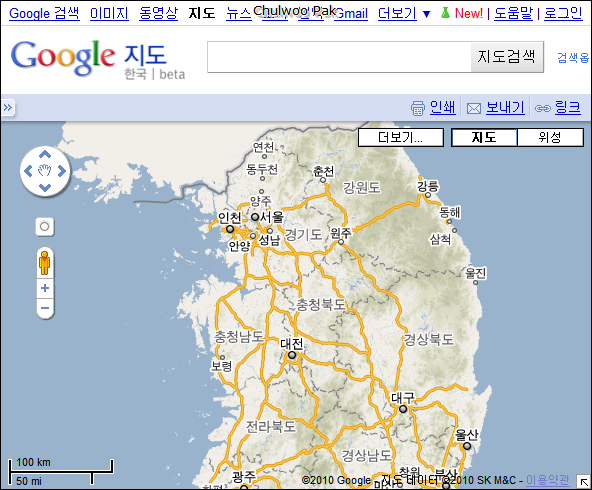Image resolution: width=592 pixels, height=490 pixels.
Task: Open the 더보기... map layers button
Action: 401,137
